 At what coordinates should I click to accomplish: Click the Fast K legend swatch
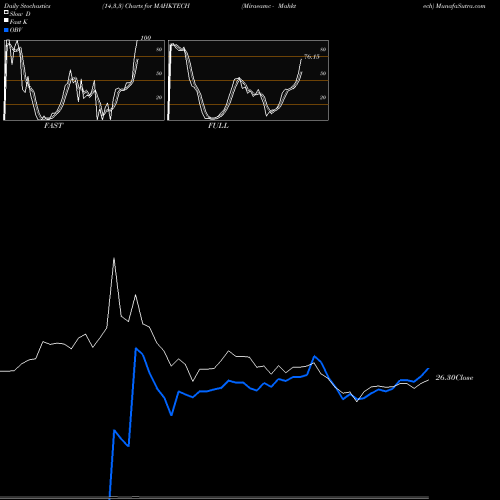click(6, 21)
